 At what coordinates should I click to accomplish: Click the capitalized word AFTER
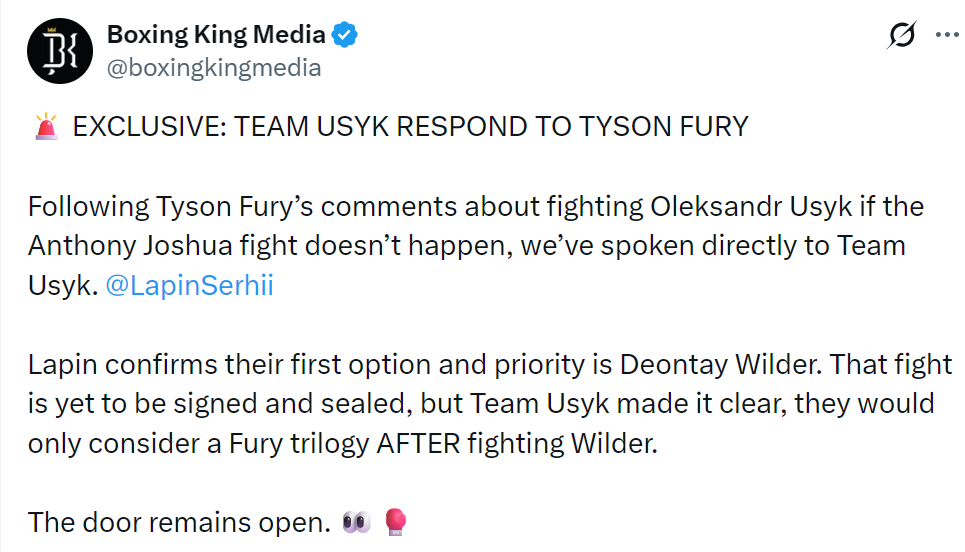click(418, 444)
